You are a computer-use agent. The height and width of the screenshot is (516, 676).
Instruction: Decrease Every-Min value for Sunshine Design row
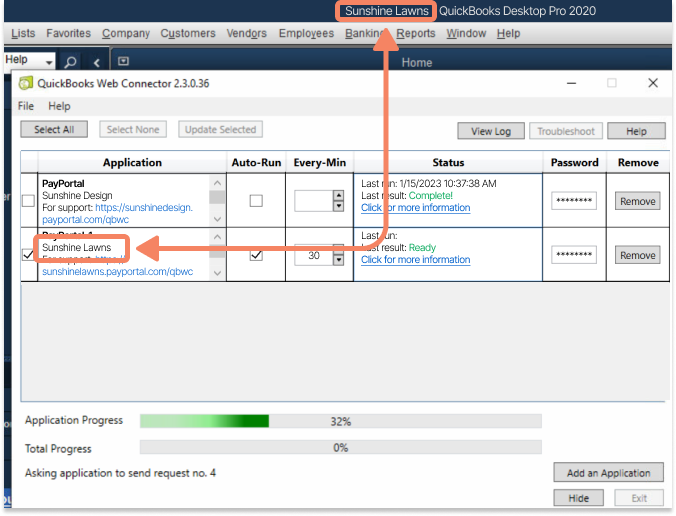point(339,206)
